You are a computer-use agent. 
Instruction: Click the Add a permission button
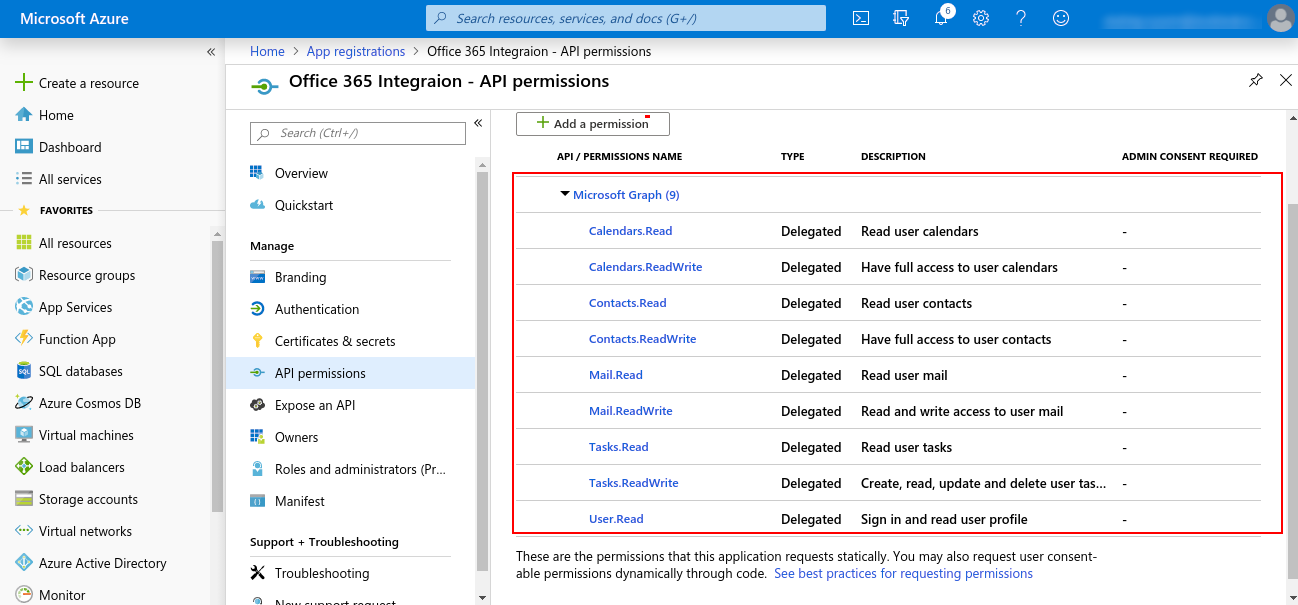[x=593, y=124]
